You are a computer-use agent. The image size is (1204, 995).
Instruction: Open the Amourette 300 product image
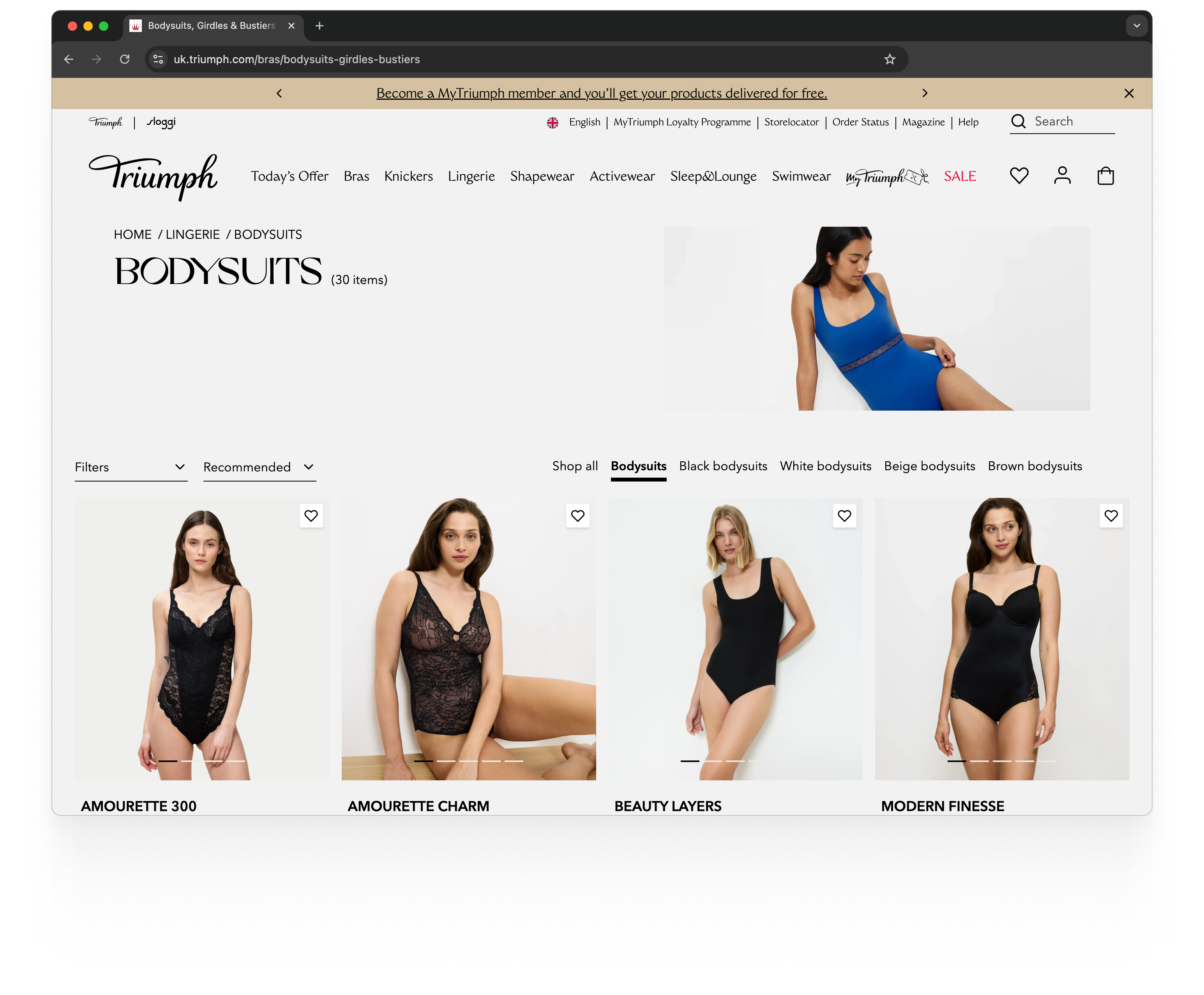coord(202,639)
